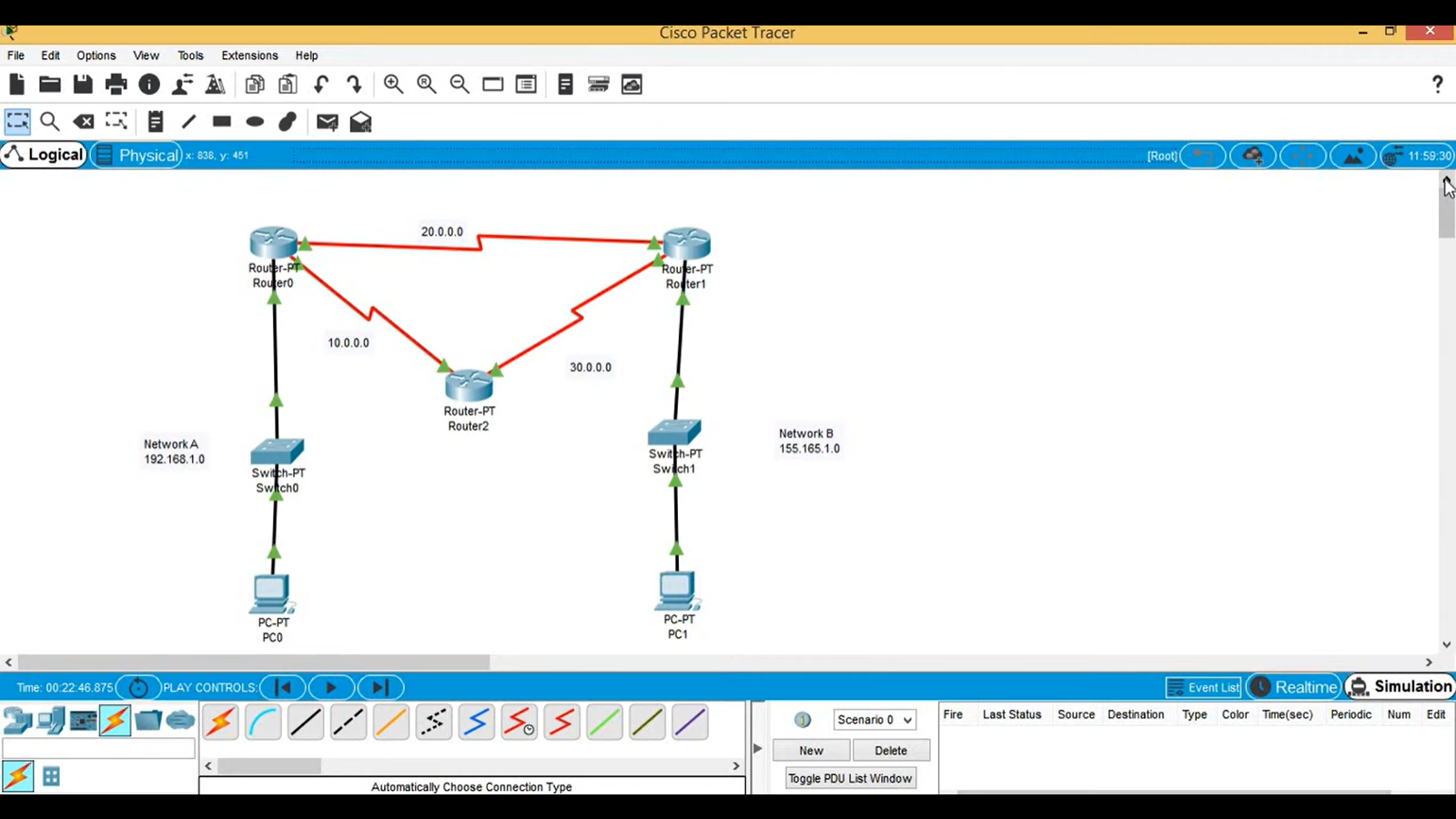Screen dimensions: 1456x819
Task: Go back one step in Play Controls
Action: 283,687
